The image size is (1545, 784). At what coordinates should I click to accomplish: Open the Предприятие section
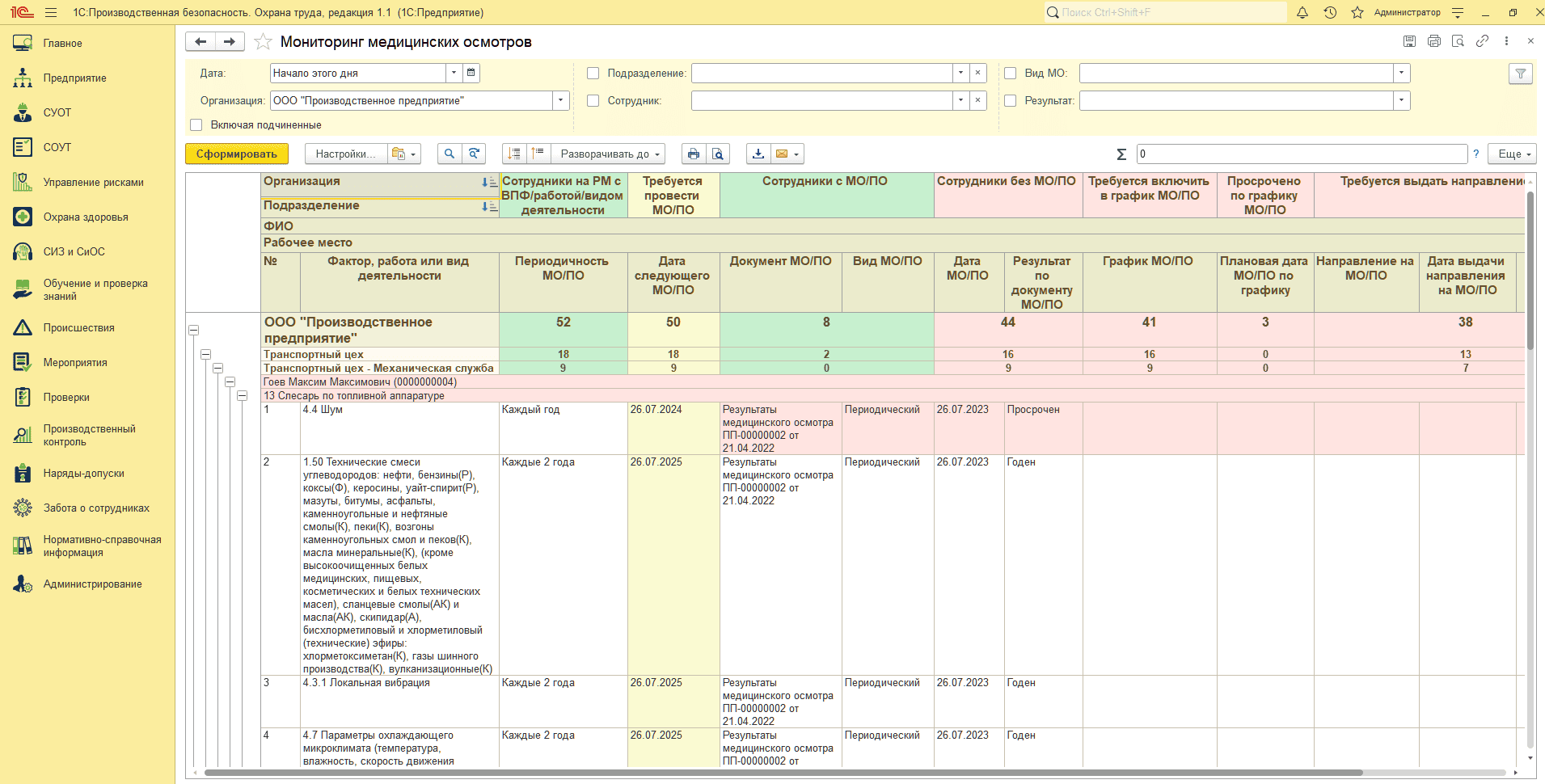click(74, 78)
